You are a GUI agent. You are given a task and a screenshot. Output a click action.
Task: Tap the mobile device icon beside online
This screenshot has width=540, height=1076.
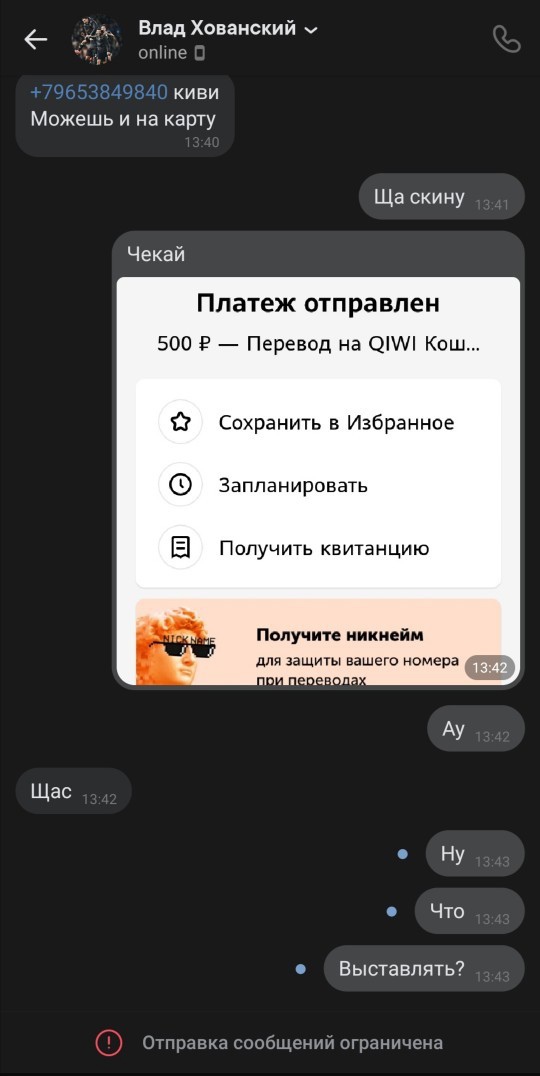coord(200,53)
